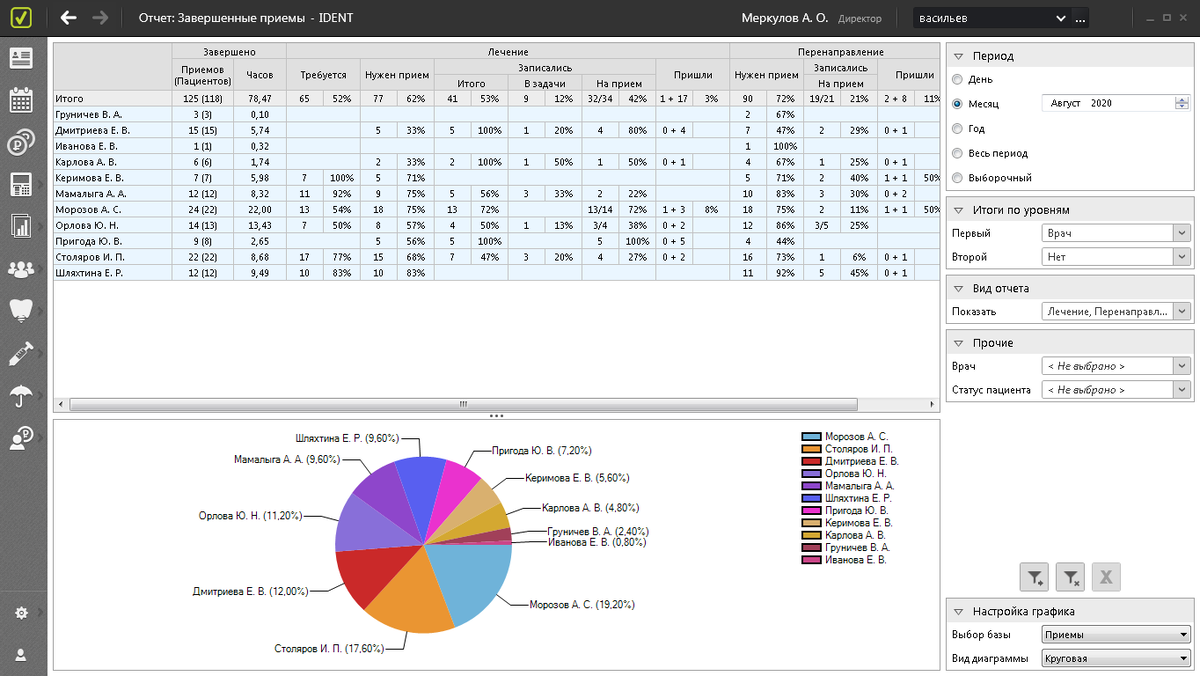The height and width of the screenshot is (676, 1200).
Task: Select the День period radio button
Action: 958,79
